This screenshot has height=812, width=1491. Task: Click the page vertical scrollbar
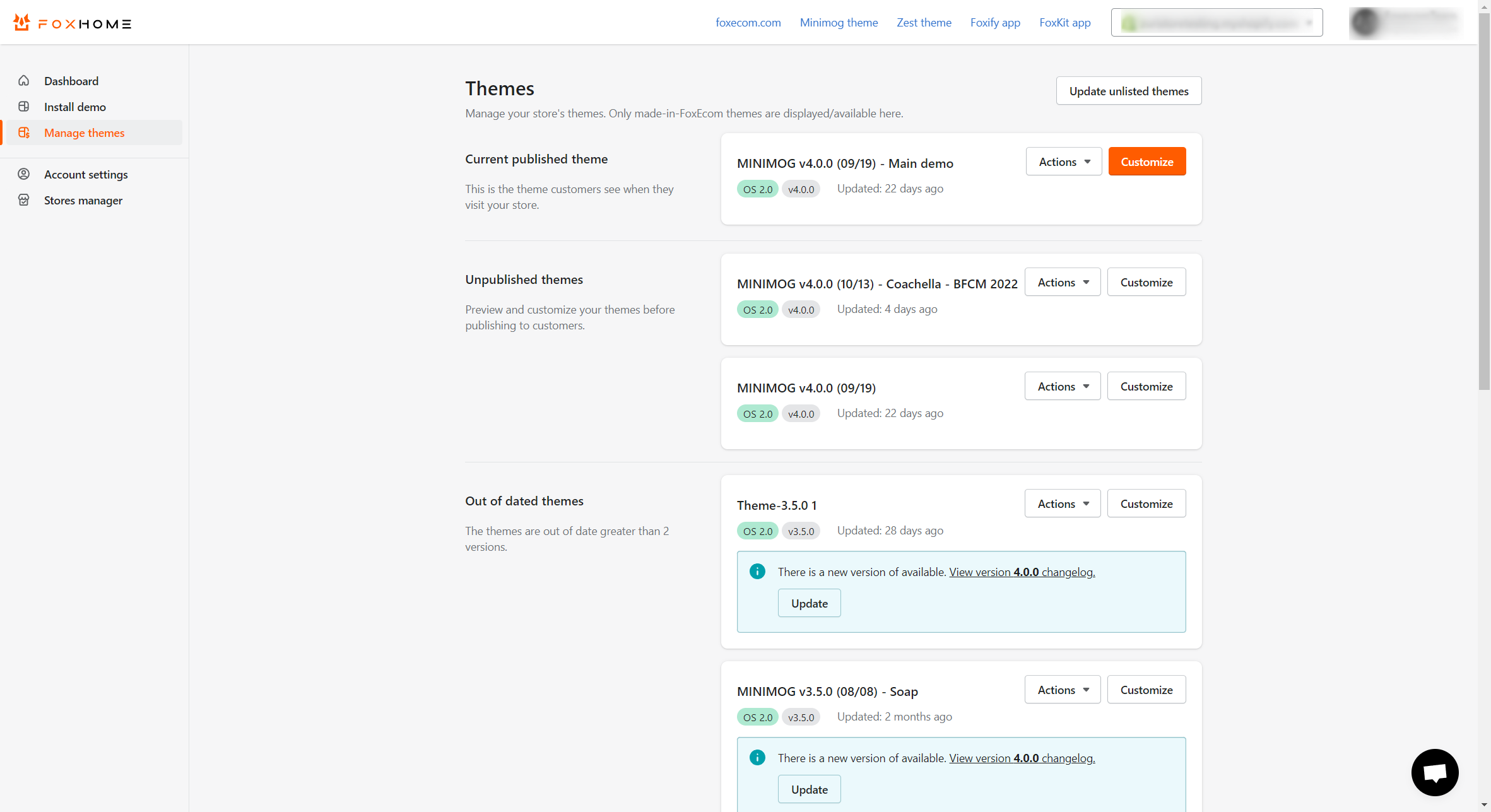tap(1484, 202)
